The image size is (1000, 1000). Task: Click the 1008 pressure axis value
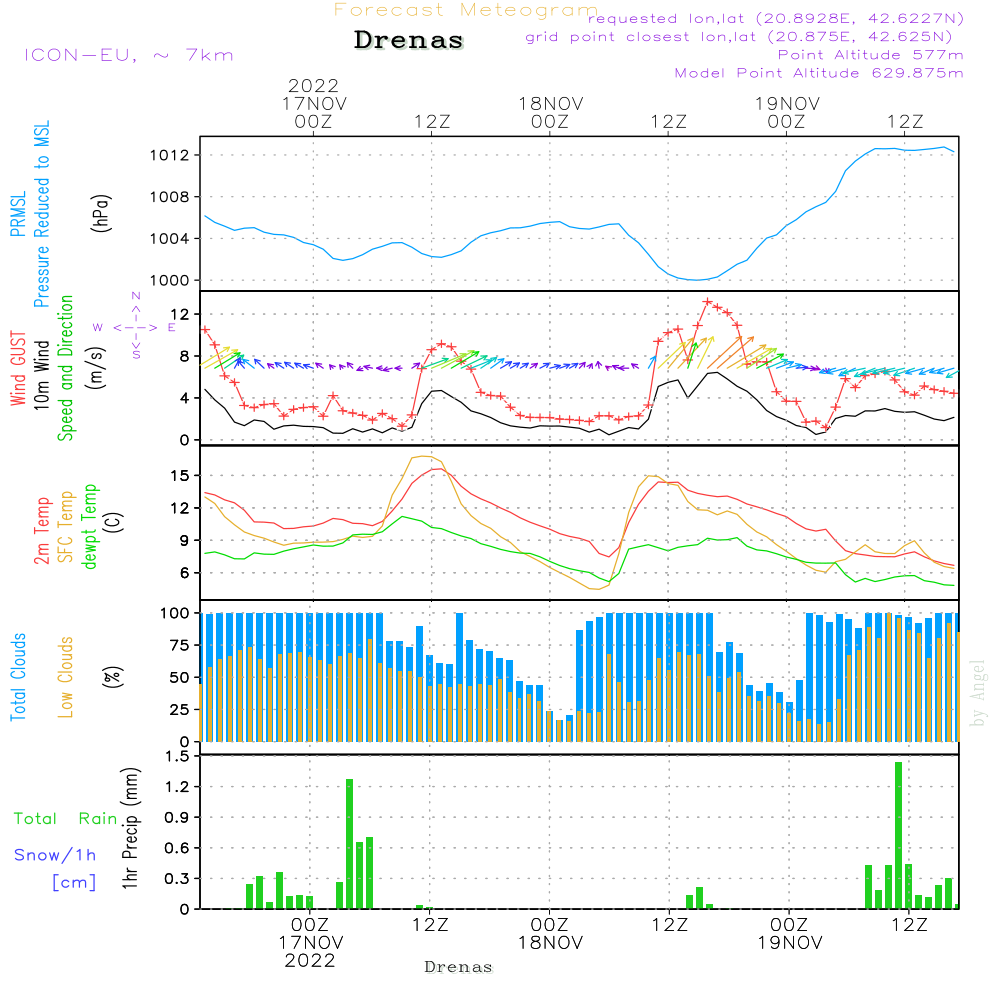[x=170, y=197]
